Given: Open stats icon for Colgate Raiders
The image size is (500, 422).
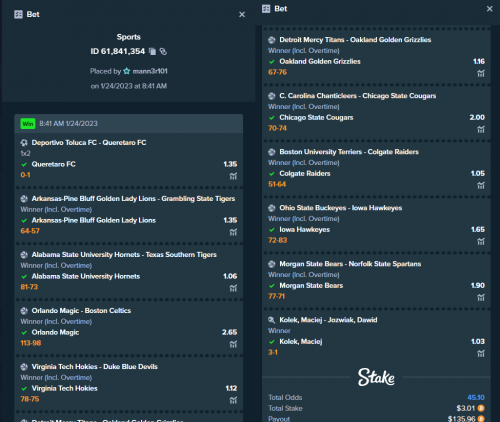Looking at the screenshot, I should (481, 185).
